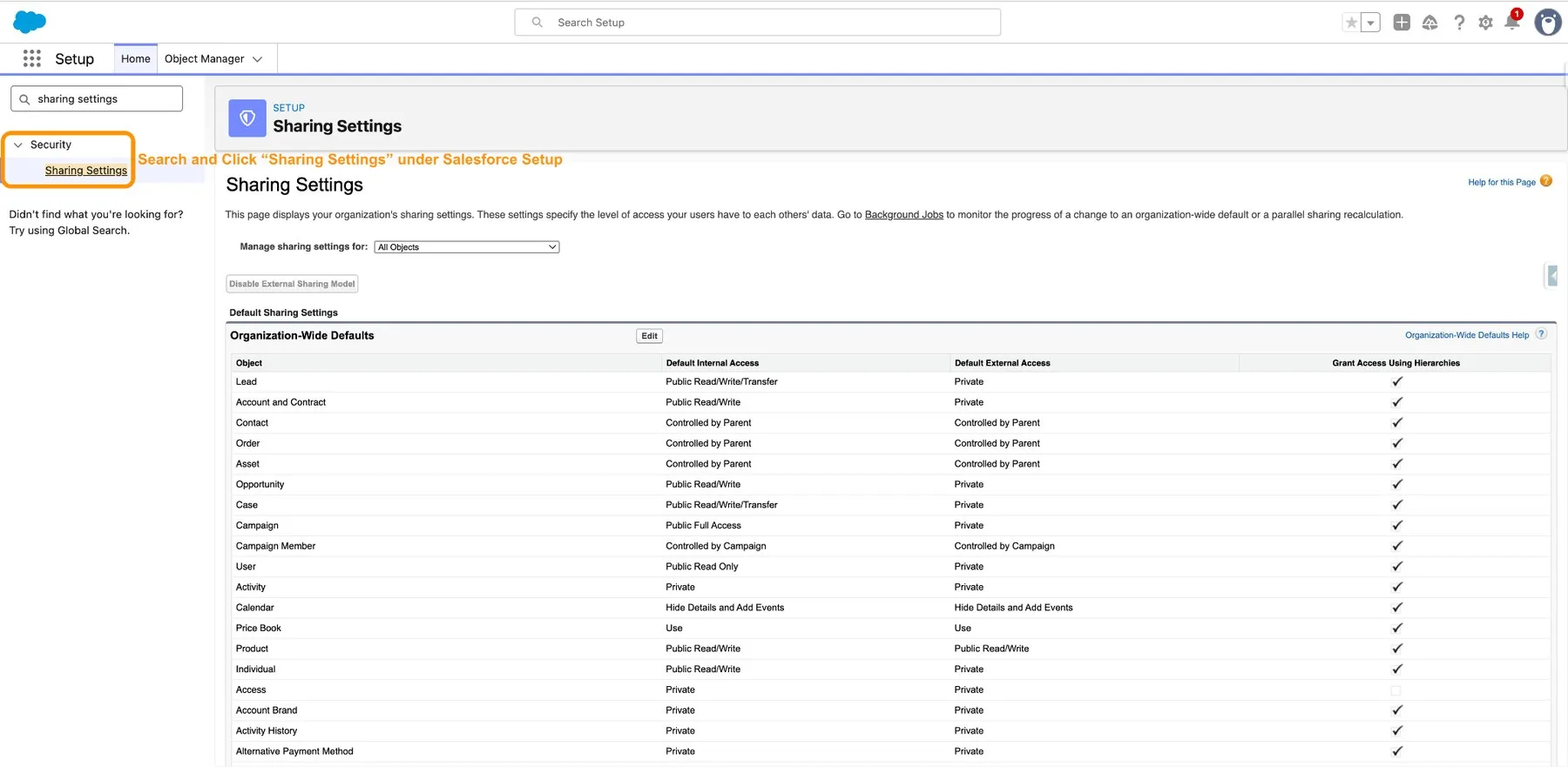1568x774 pixels.
Task: Click hierarchy checkmark for the Campaign row
Action: pyautogui.click(x=1396, y=526)
